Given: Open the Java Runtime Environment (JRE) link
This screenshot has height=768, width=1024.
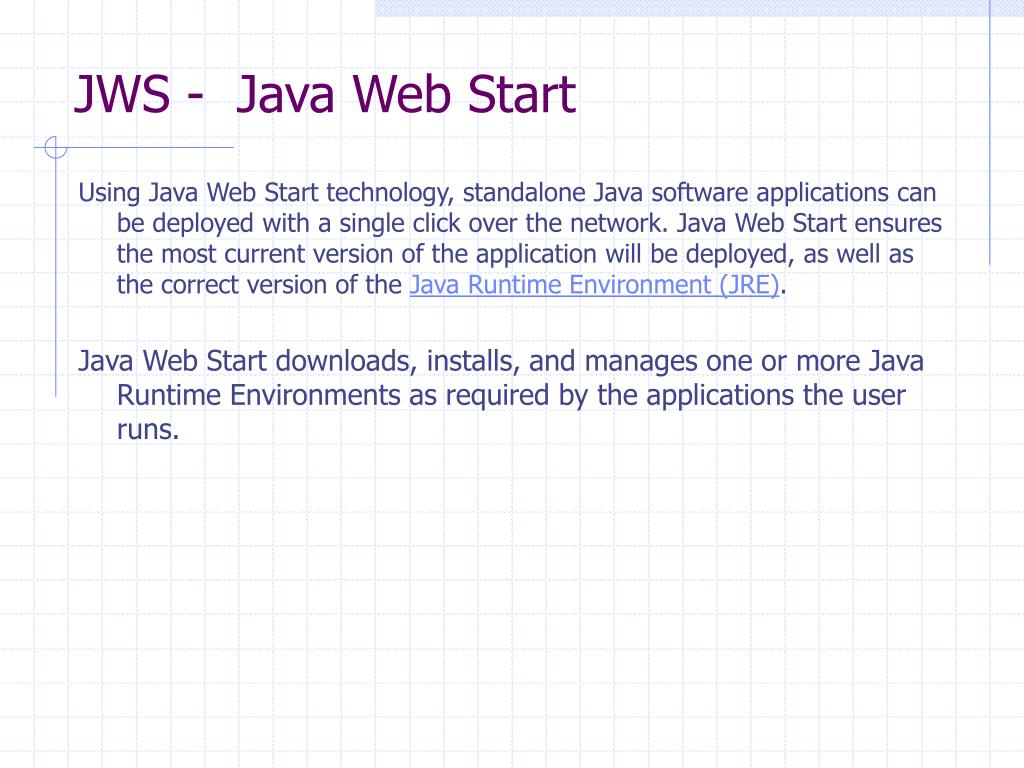Looking at the screenshot, I should click(x=594, y=285).
